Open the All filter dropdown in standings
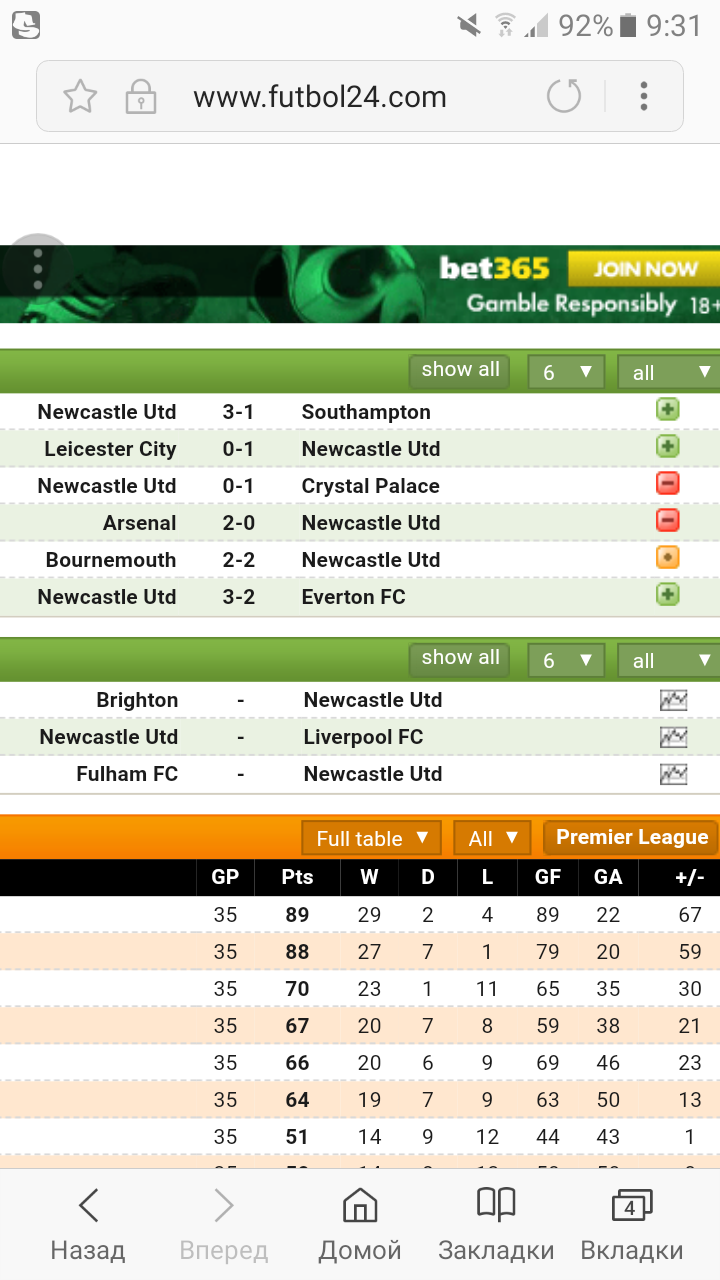This screenshot has width=720, height=1280. click(x=493, y=838)
